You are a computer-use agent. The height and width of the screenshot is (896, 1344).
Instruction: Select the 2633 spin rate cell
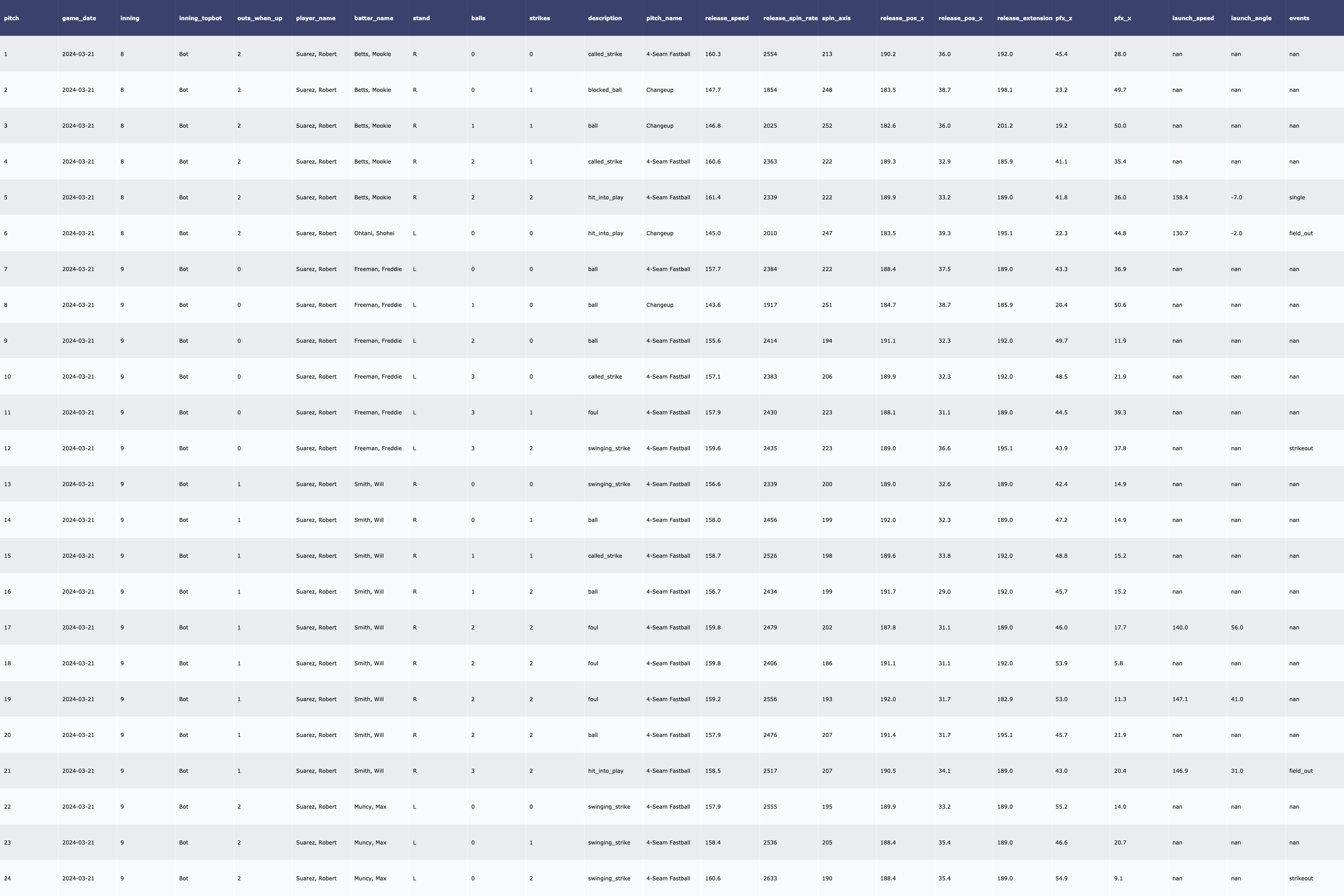(770, 878)
